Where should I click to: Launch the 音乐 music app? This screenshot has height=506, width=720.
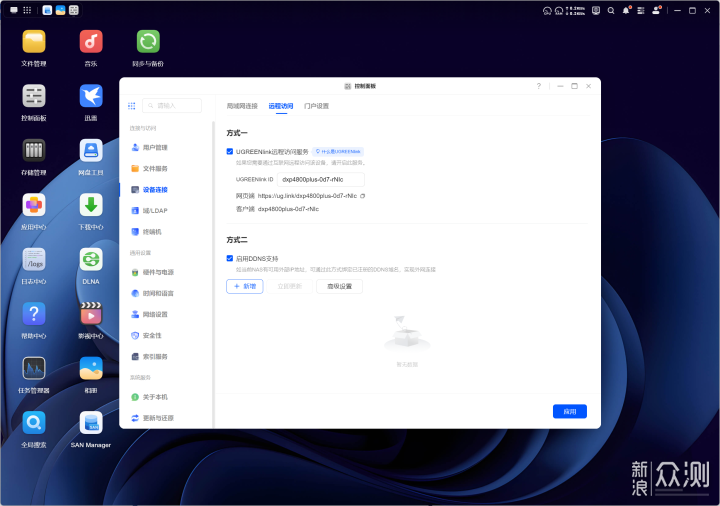pos(91,42)
